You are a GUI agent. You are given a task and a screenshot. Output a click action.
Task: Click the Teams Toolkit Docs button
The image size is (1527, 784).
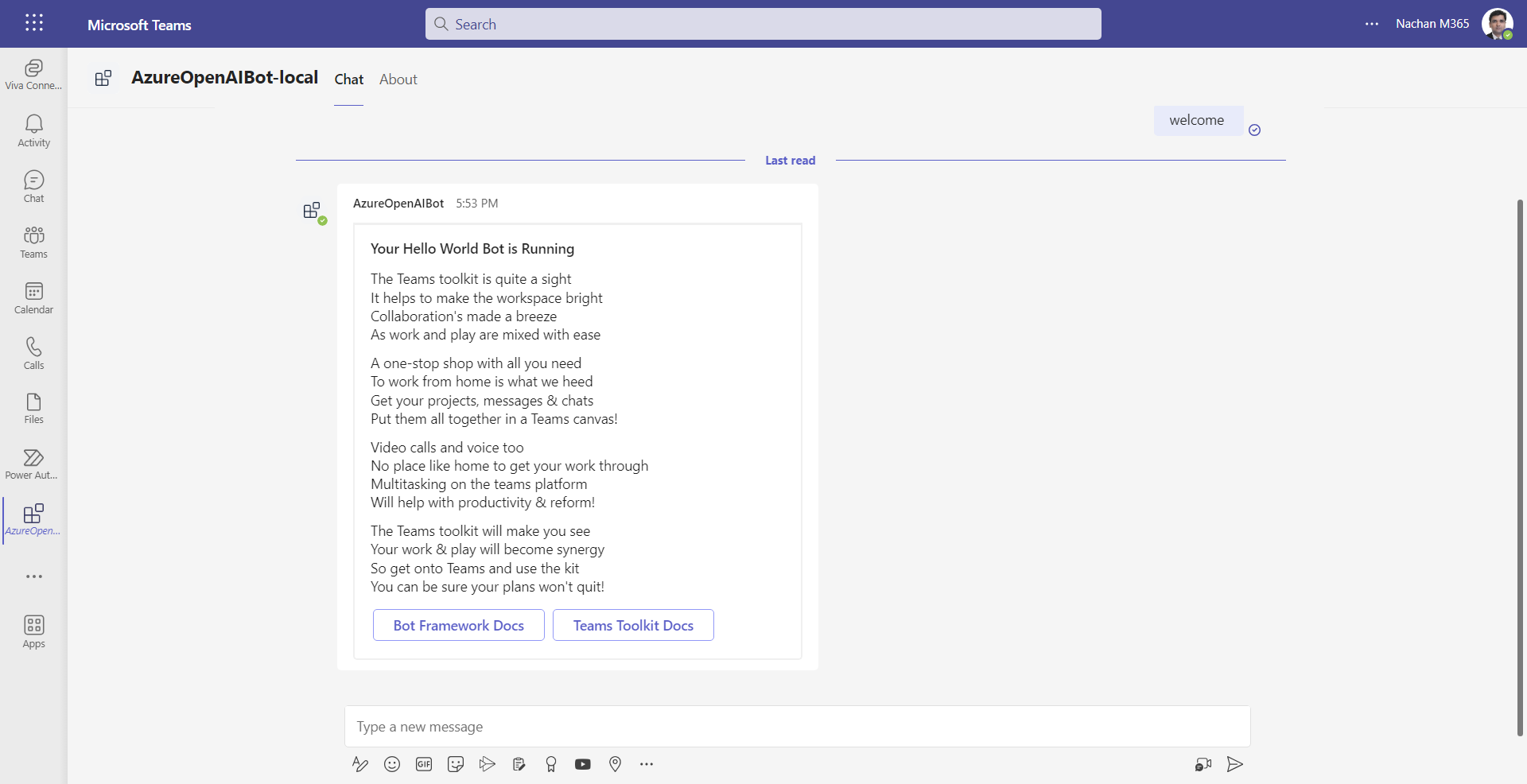click(633, 625)
